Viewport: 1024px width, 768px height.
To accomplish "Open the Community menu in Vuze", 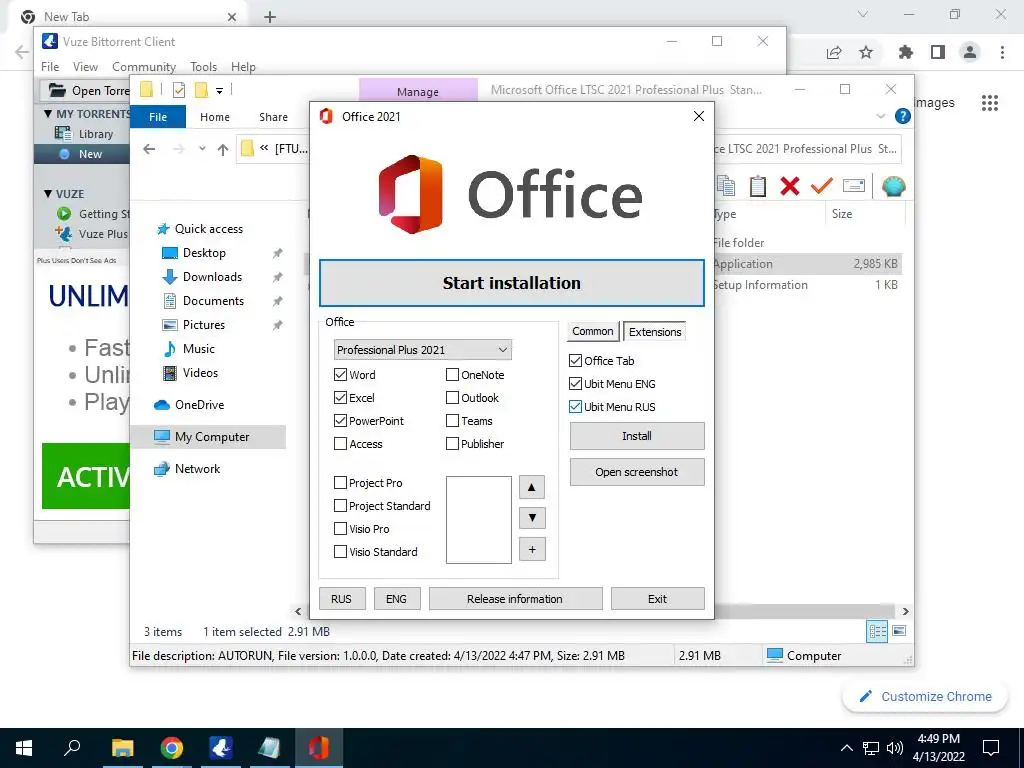I will [x=144, y=67].
